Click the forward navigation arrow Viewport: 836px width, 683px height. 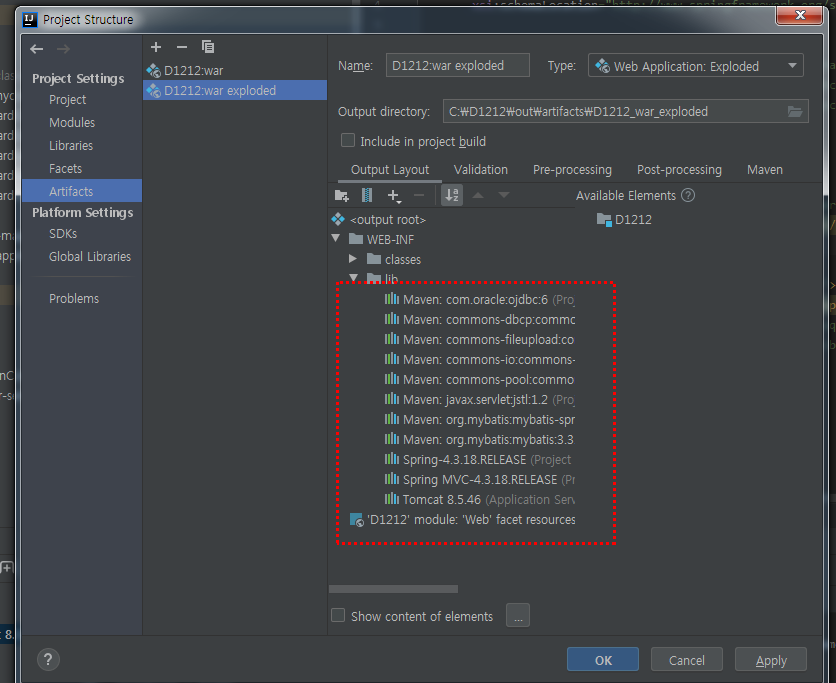tap(63, 49)
